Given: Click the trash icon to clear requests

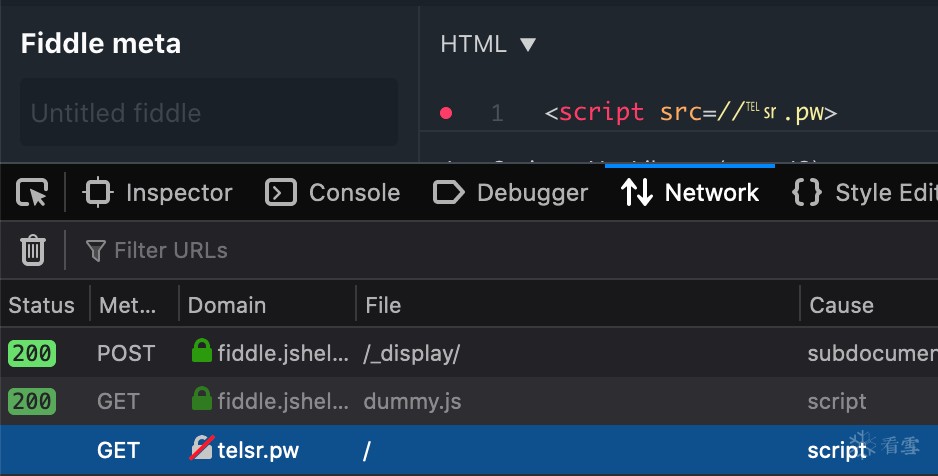Looking at the screenshot, I should pyautogui.click(x=33, y=250).
